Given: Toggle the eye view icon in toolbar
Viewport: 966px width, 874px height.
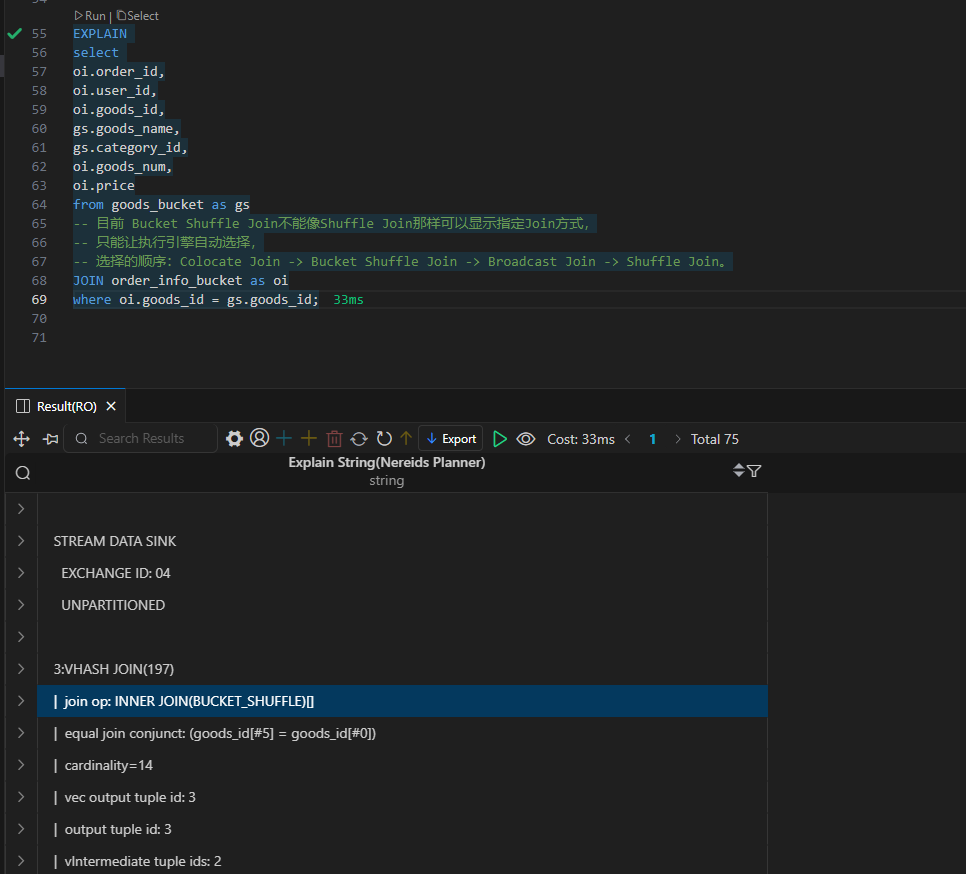Looking at the screenshot, I should pyautogui.click(x=526, y=439).
